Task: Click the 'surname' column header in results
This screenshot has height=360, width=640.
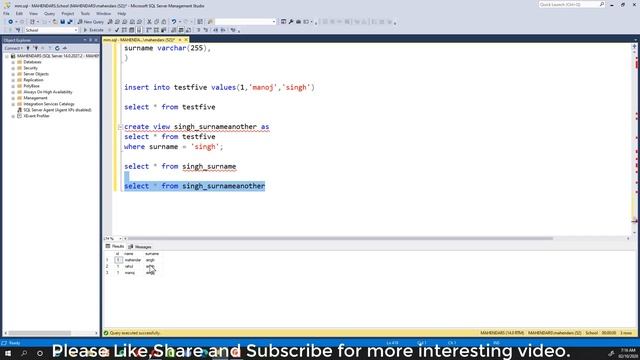Action: tap(152, 254)
